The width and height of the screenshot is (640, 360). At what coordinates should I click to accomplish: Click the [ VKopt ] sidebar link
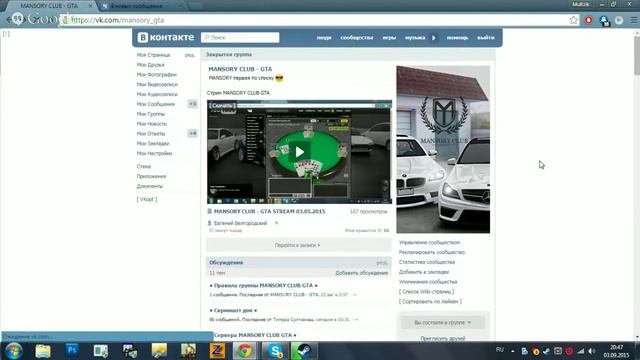[x=147, y=199]
